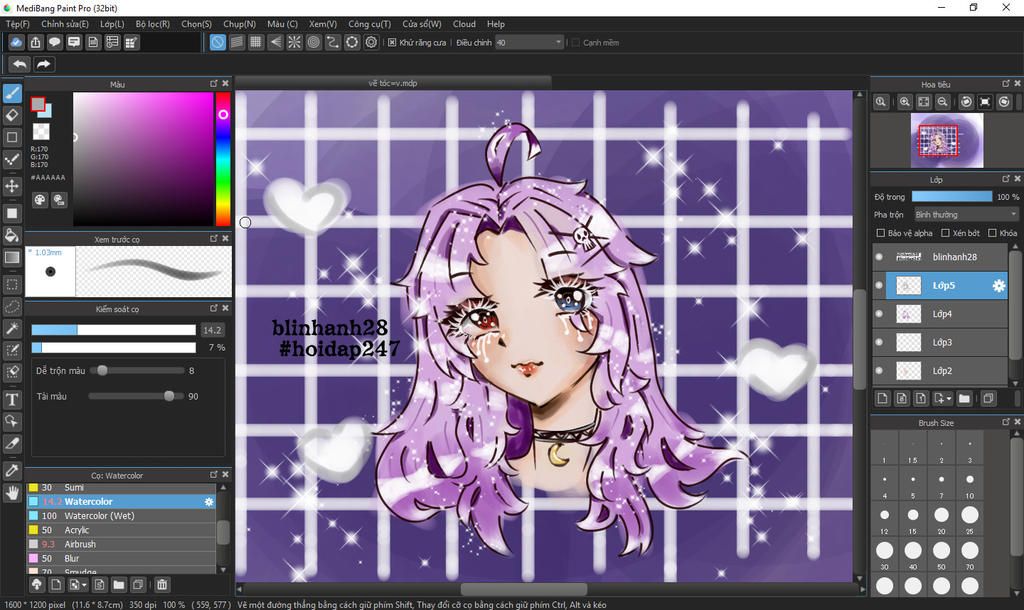Hide the Lớp4 layer

(879, 313)
